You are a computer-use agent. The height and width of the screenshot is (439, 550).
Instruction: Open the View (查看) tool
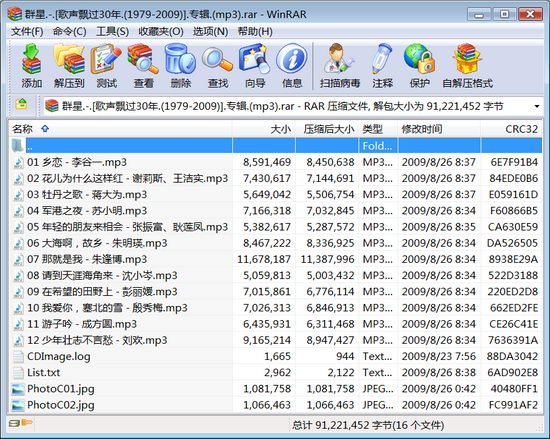click(x=143, y=59)
